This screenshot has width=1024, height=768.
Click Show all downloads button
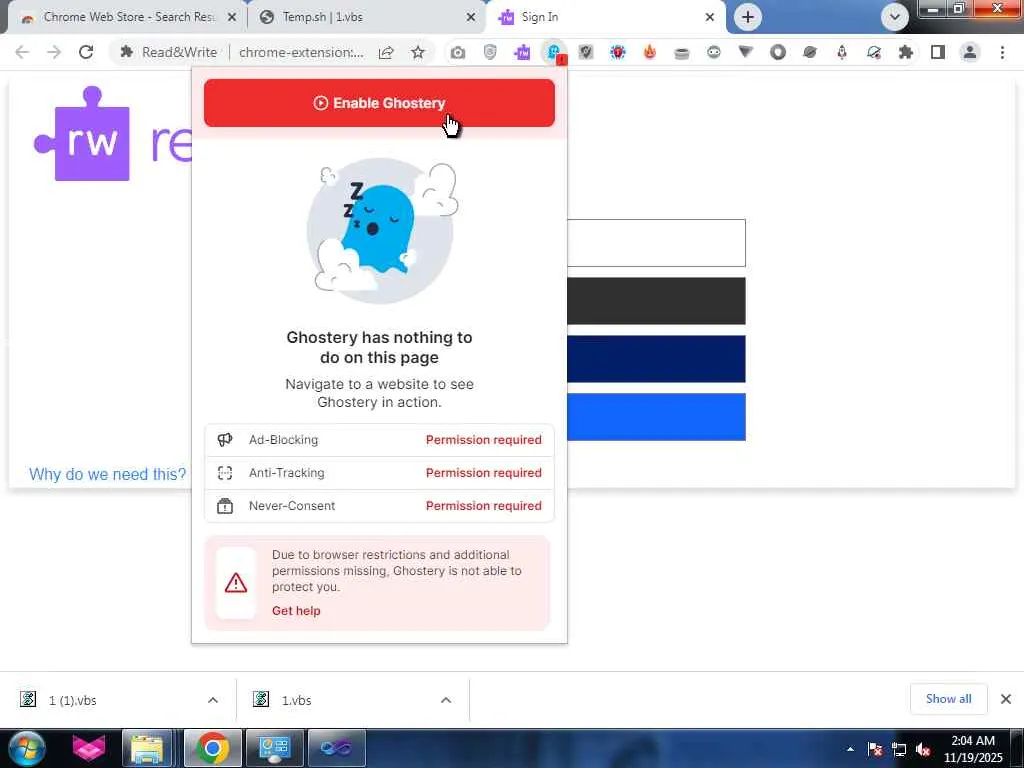click(x=948, y=699)
